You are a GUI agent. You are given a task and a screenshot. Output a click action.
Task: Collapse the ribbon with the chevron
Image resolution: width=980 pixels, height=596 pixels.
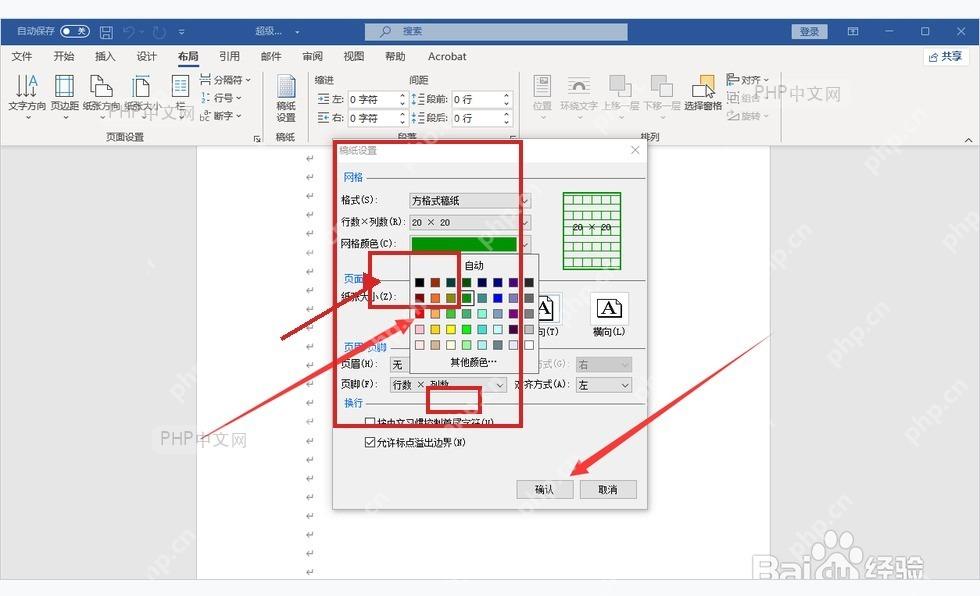tap(968, 140)
